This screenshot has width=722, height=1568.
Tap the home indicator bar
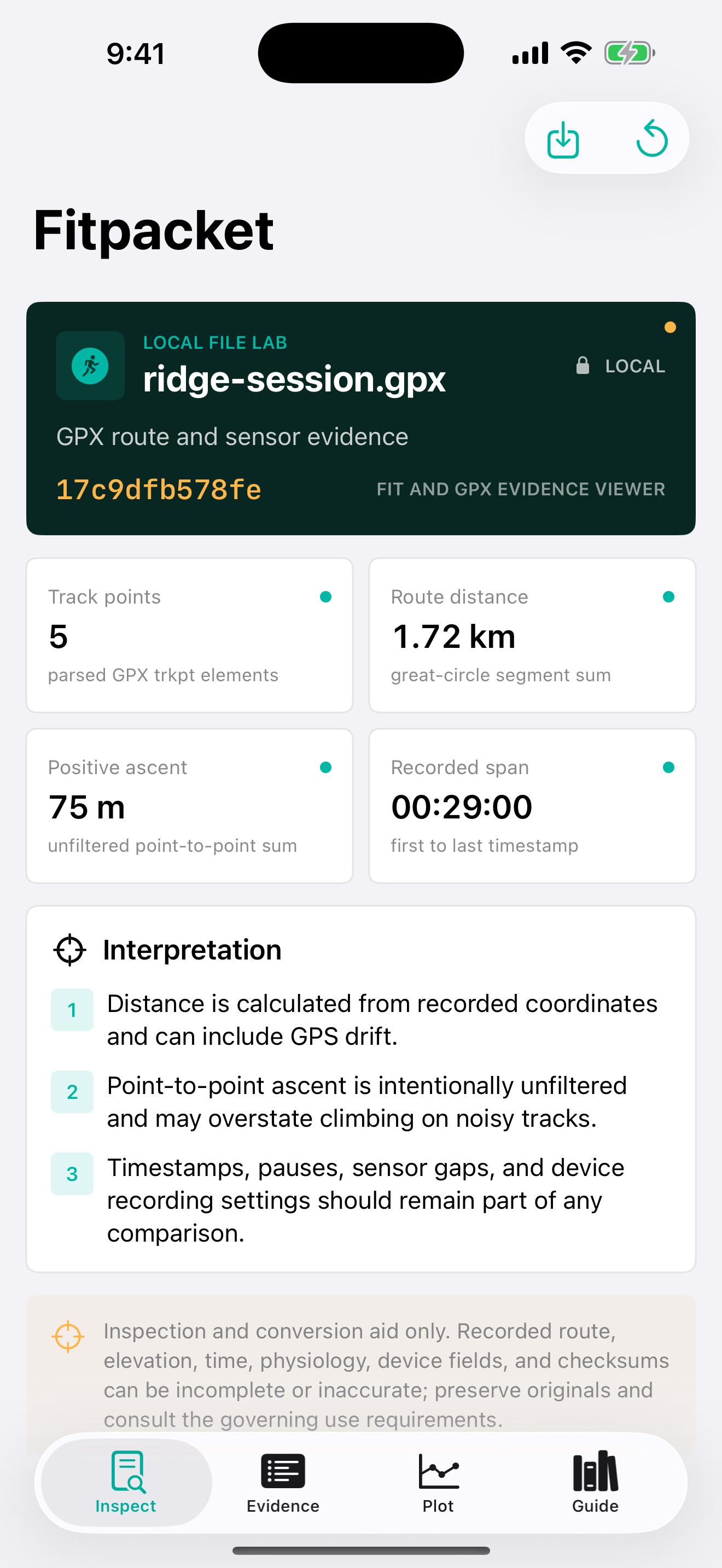click(x=361, y=1551)
